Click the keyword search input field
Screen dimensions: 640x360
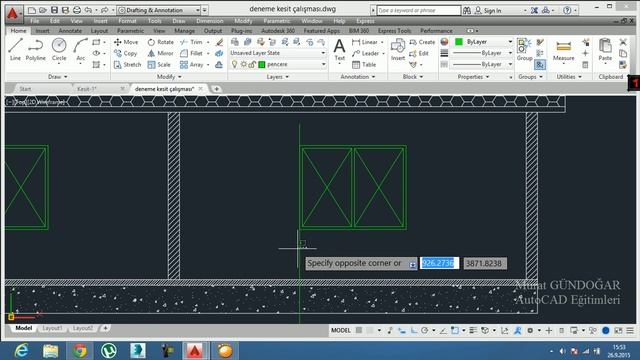tap(418, 10)
